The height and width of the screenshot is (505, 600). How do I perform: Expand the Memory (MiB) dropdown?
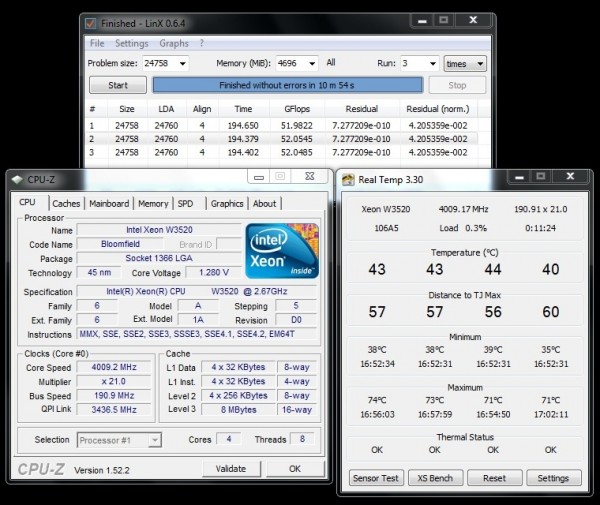(312, 64)
